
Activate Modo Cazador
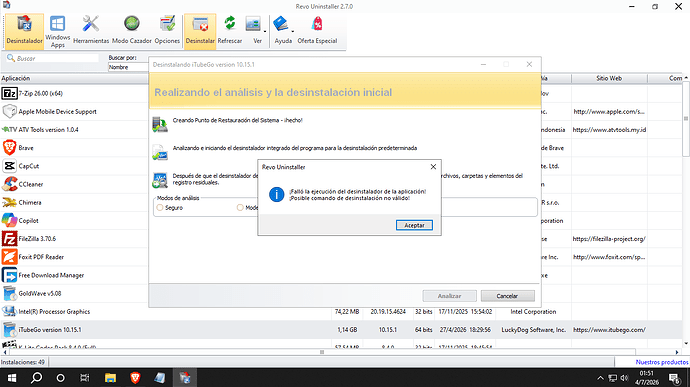(132, 30)
